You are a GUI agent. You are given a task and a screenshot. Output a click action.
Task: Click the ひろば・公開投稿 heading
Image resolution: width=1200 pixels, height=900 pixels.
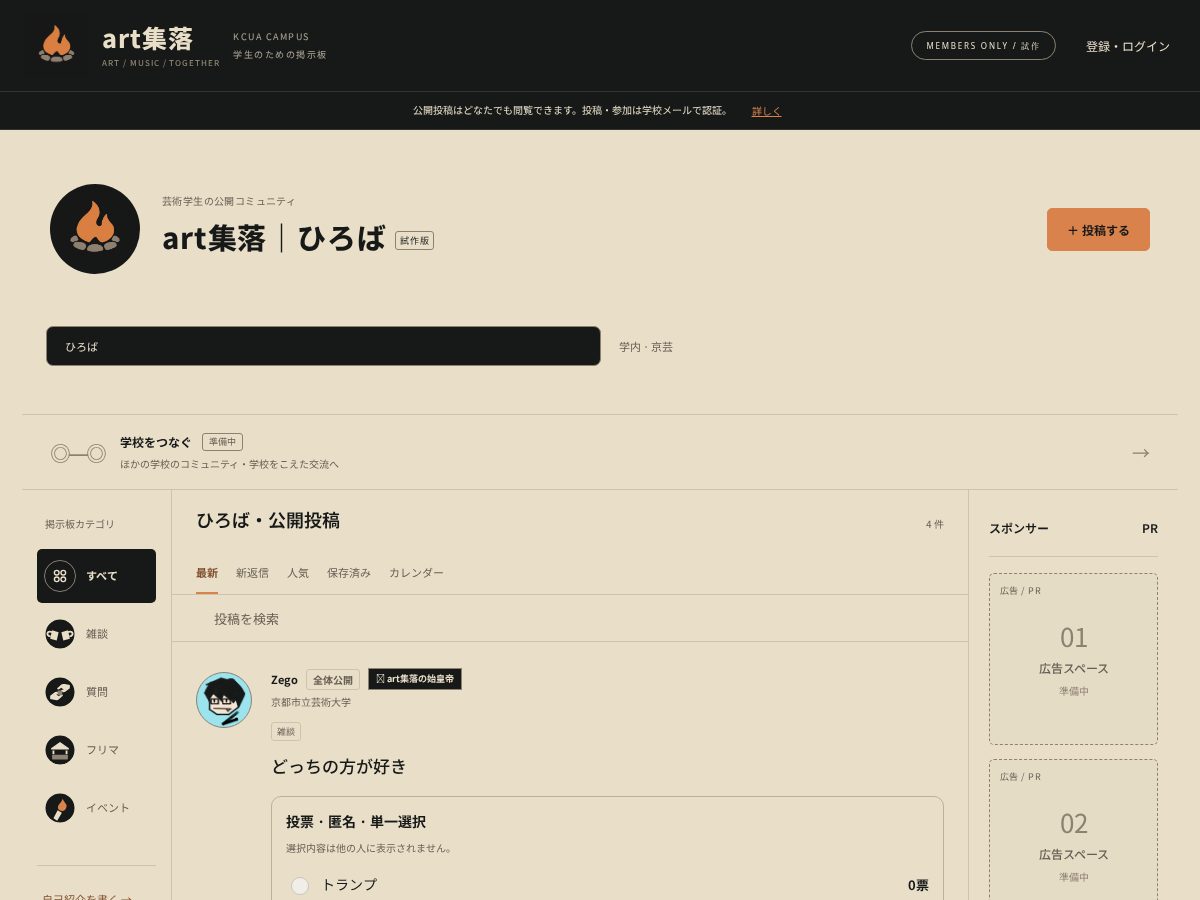point(268,521)
